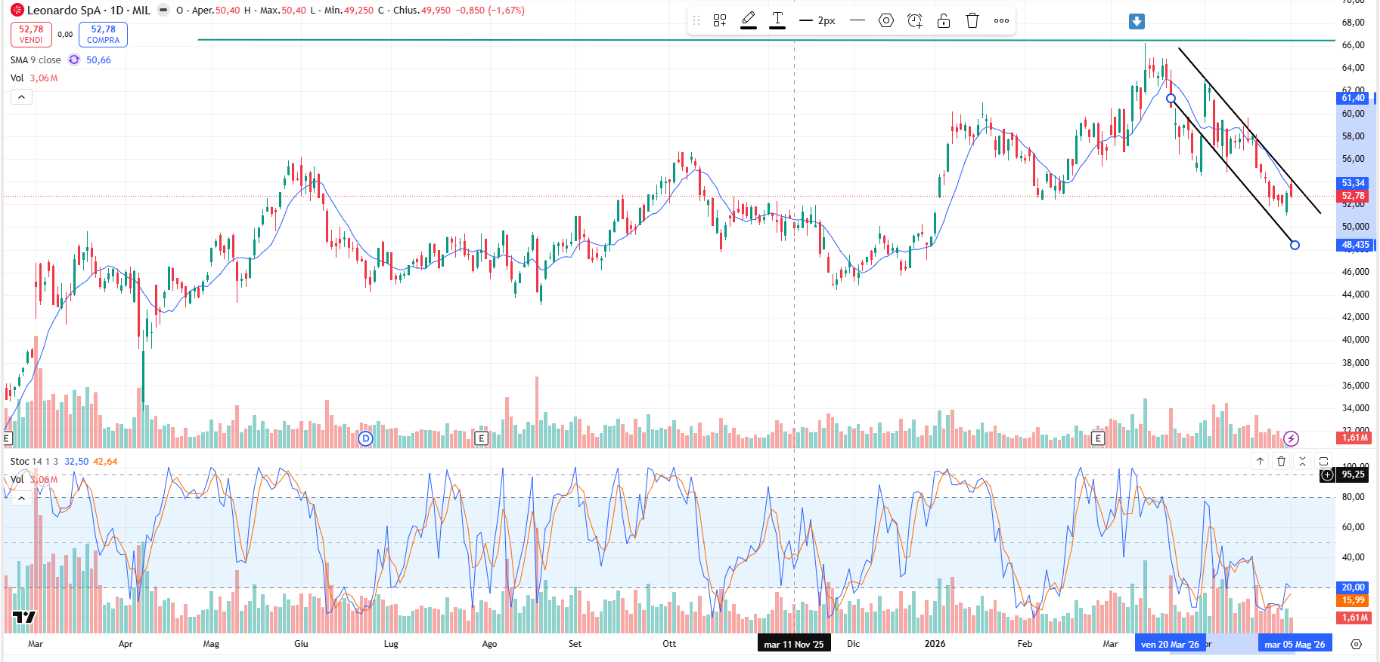Screen dimensions: 1380x662
Task: Add an alert on the drawing
Action: tap(915, 20)
